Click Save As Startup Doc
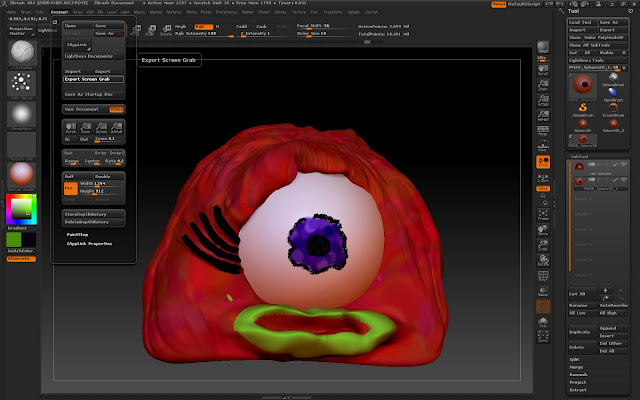This screenshot has width=640, height=400. [x=93, y=94]
